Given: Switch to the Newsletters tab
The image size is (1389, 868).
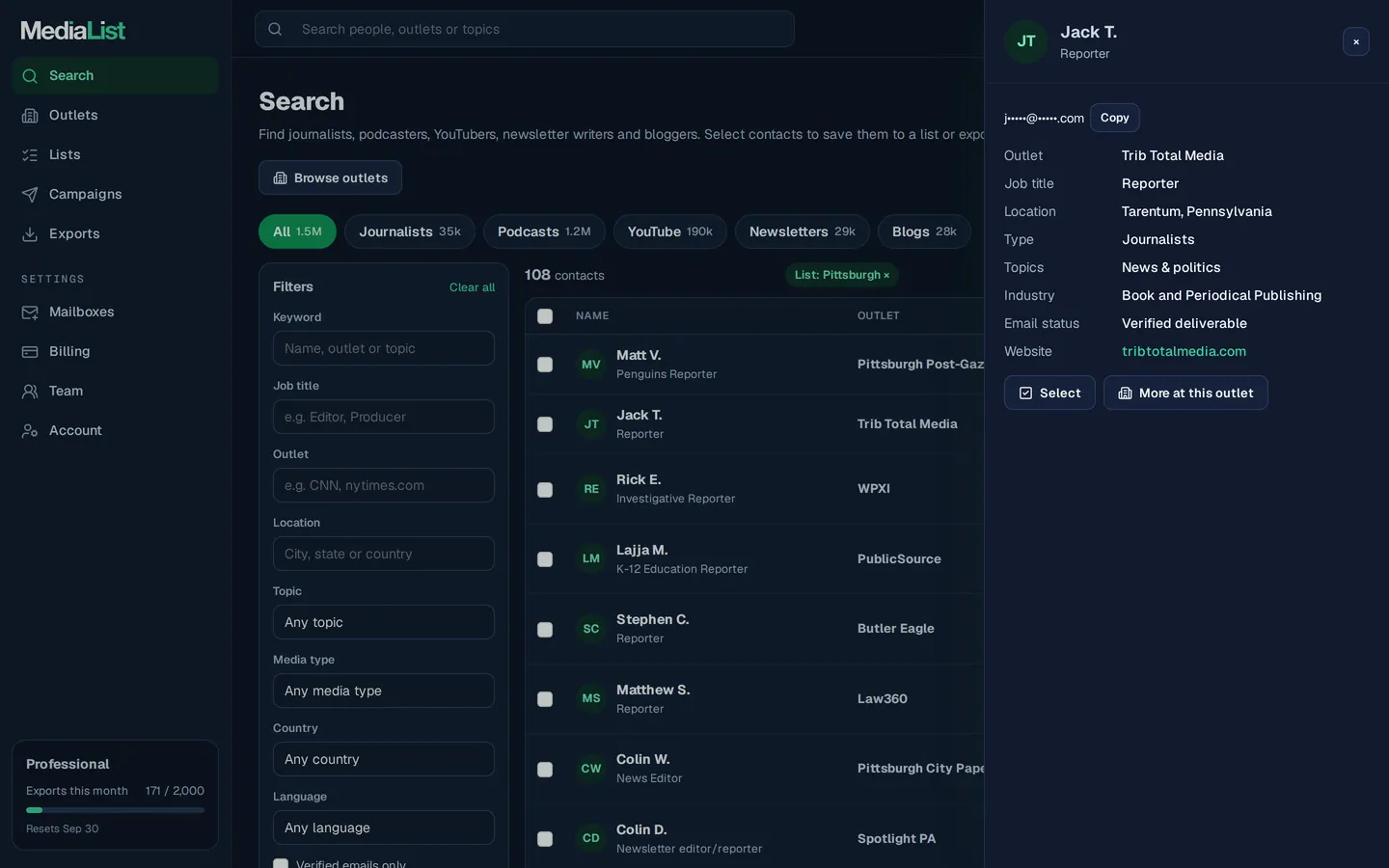Looking at the screenshot, I should (x=803, y=231).
